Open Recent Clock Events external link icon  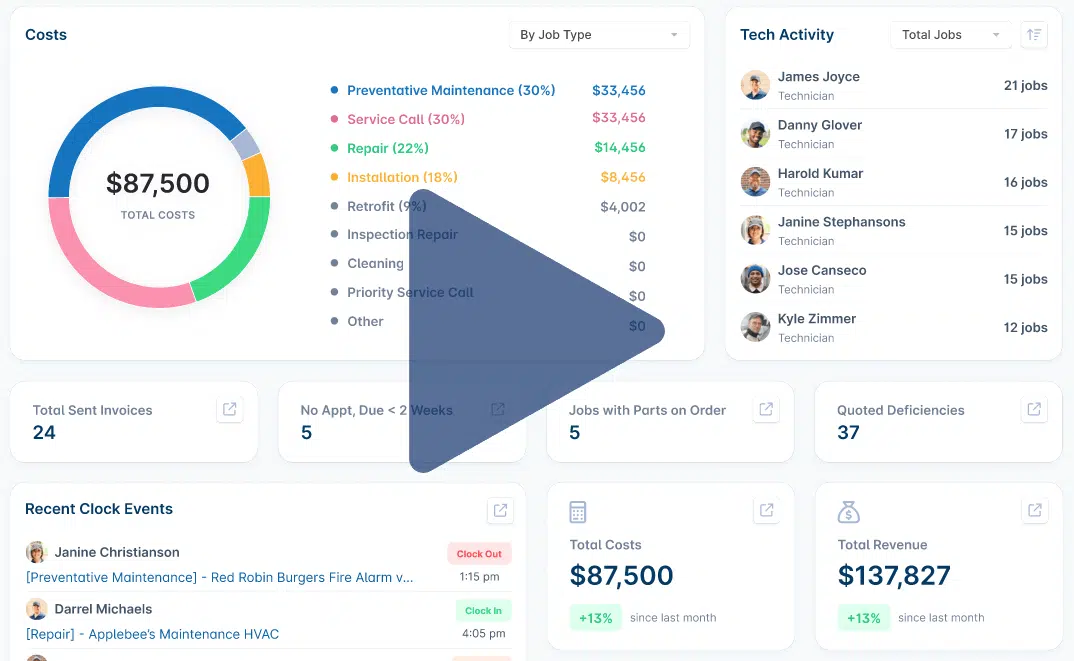500,510
